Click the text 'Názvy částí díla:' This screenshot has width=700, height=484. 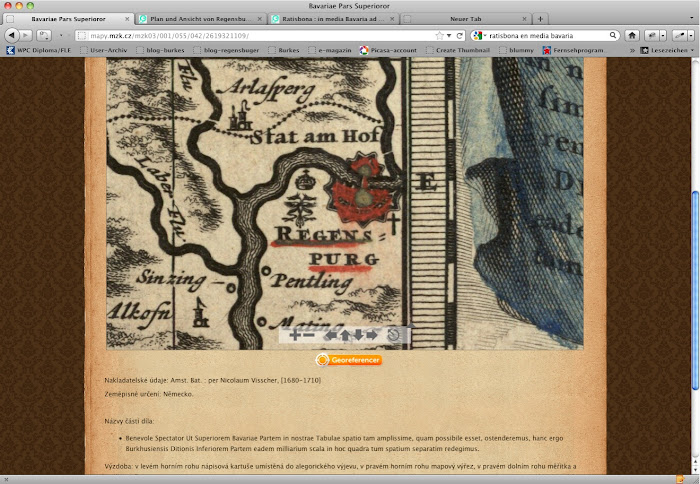pyautogui.click(x=129, y=421)
